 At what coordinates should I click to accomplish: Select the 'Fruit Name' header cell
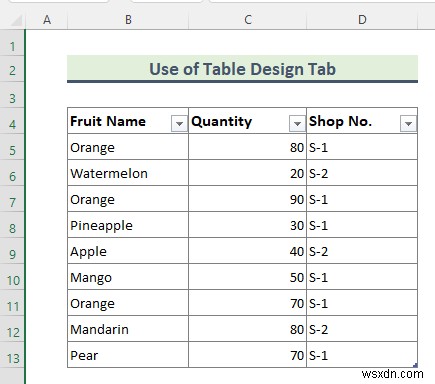[128, 121]
